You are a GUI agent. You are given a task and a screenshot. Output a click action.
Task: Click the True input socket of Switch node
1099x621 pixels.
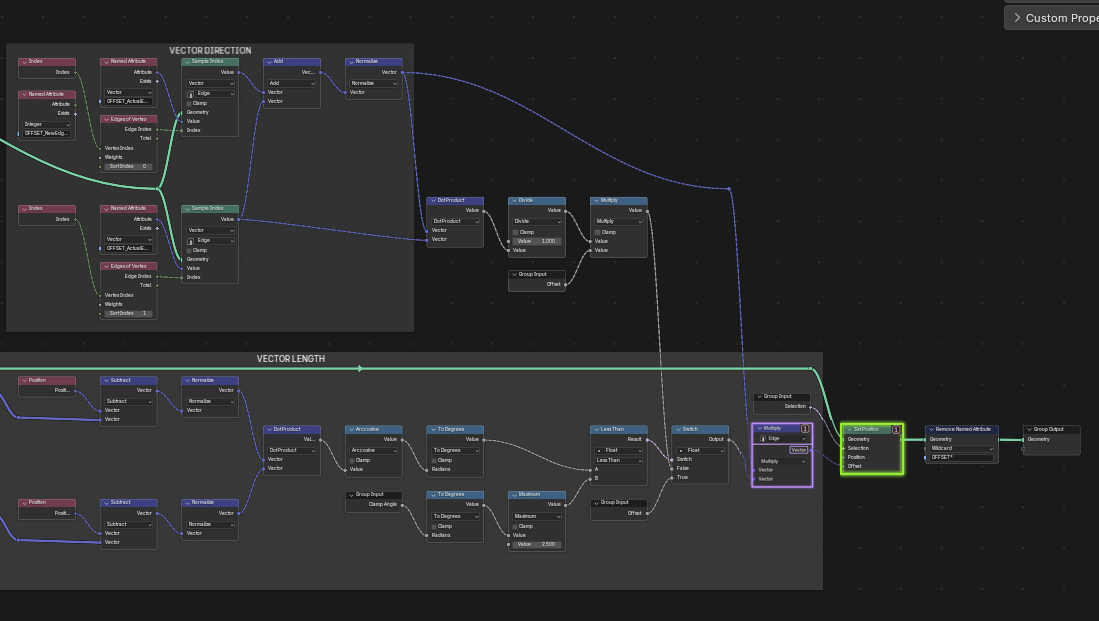(x=672, y=477)
